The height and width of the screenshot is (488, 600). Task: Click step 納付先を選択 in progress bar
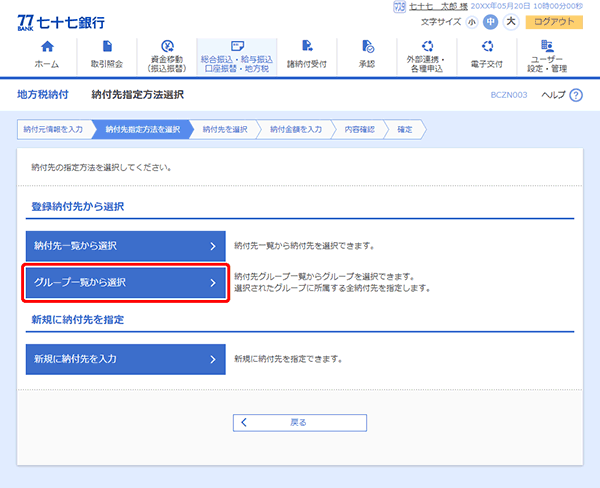click(x=225, y=129)
